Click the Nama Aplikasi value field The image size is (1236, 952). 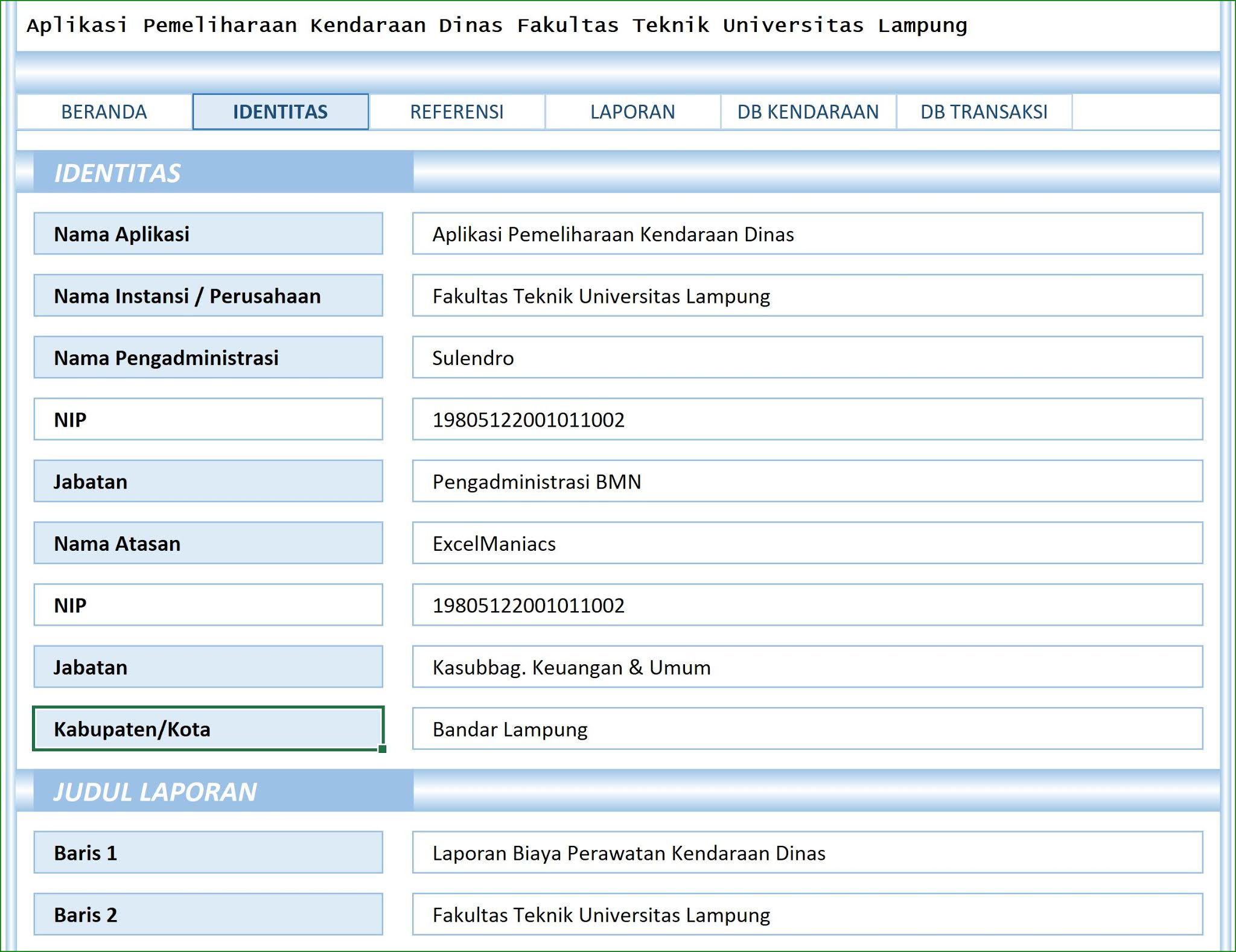[x=807, y=234]
